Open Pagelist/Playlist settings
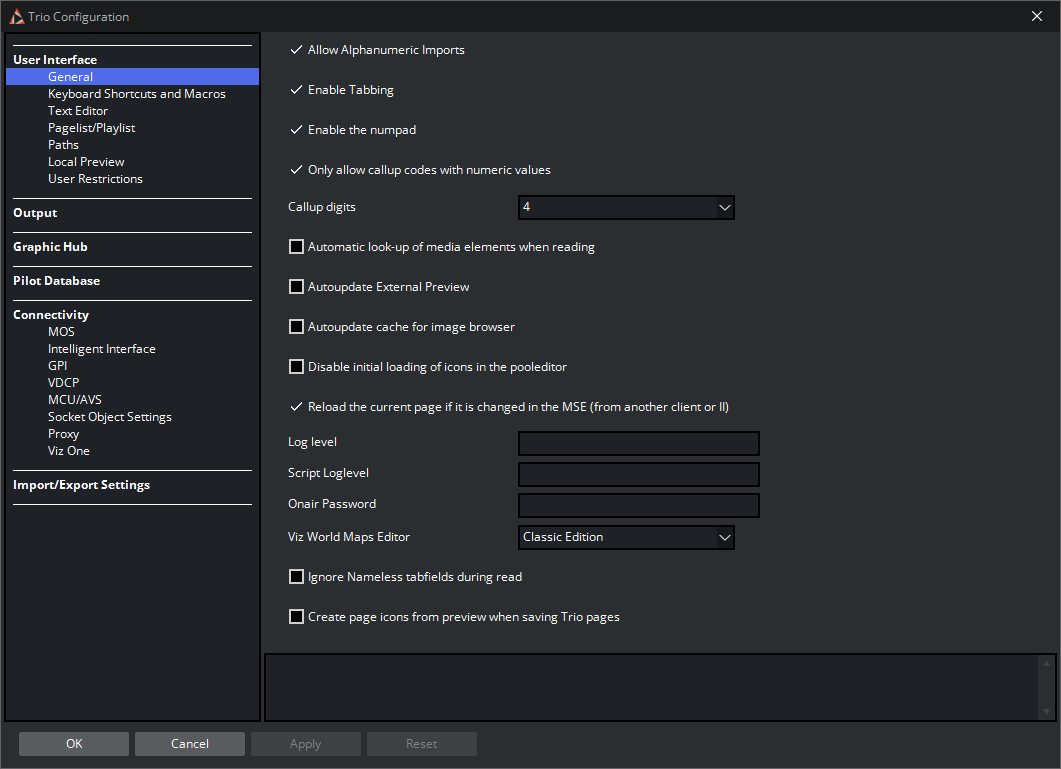Image resolution: width=1061 pixels, height=769 pixels. [91, 128]
